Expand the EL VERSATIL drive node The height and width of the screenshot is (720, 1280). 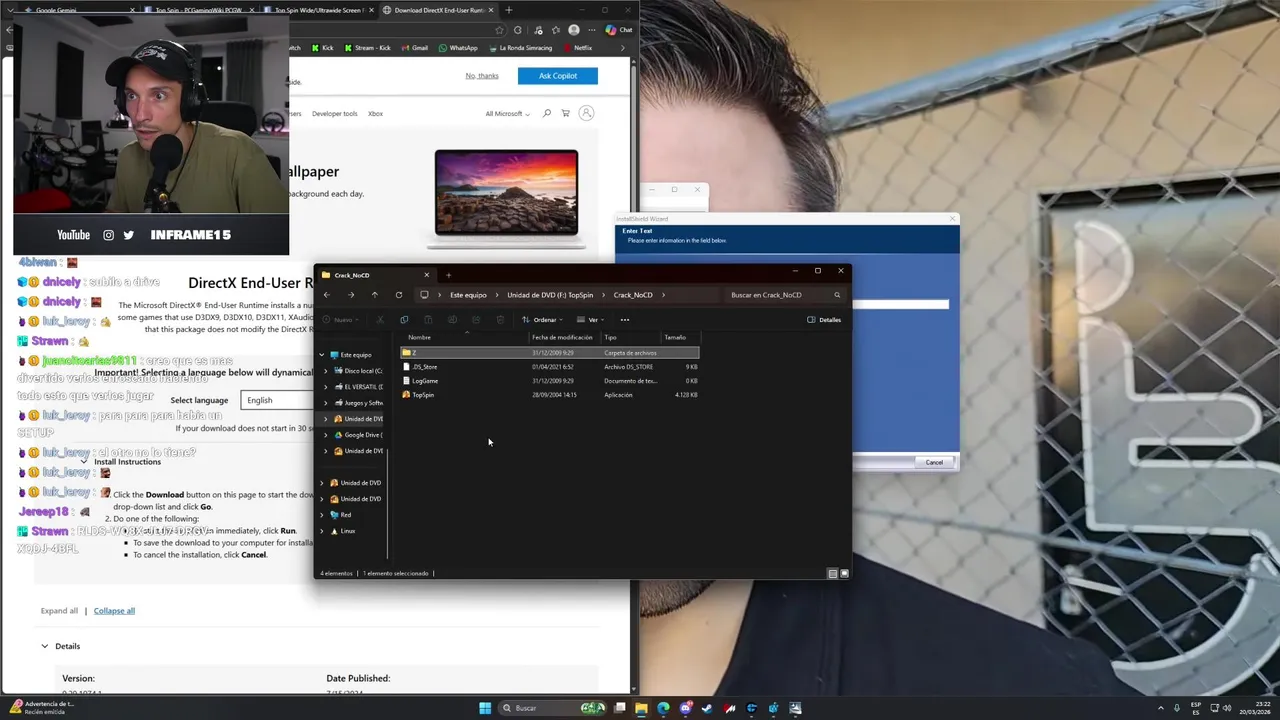click(x=326, y=387)
